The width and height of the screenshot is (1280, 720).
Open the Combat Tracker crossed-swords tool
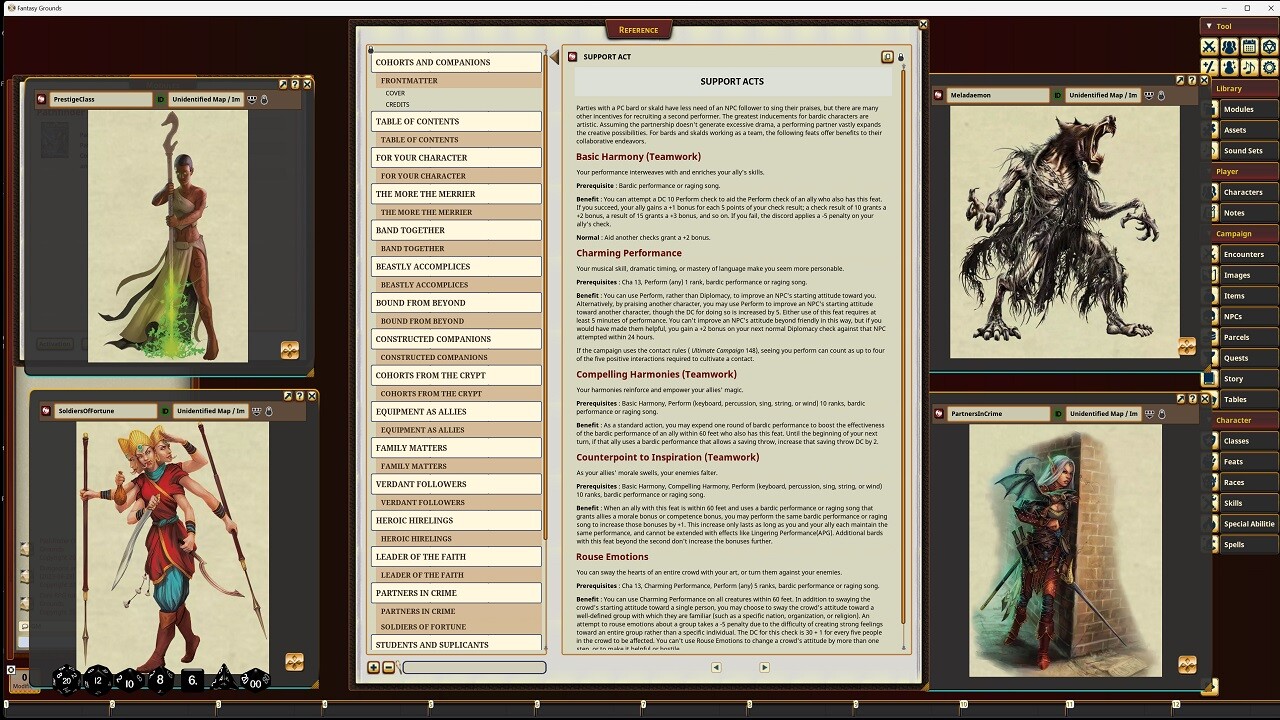1210,47
